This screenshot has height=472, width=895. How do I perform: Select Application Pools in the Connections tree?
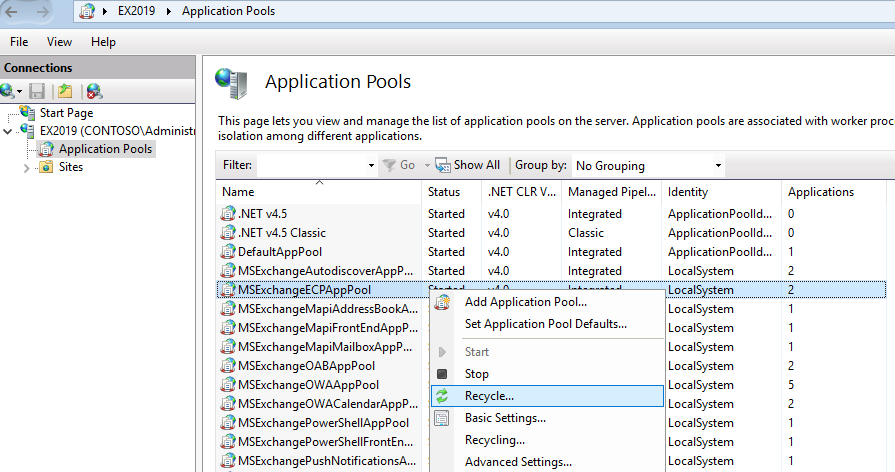click(106, 150)
